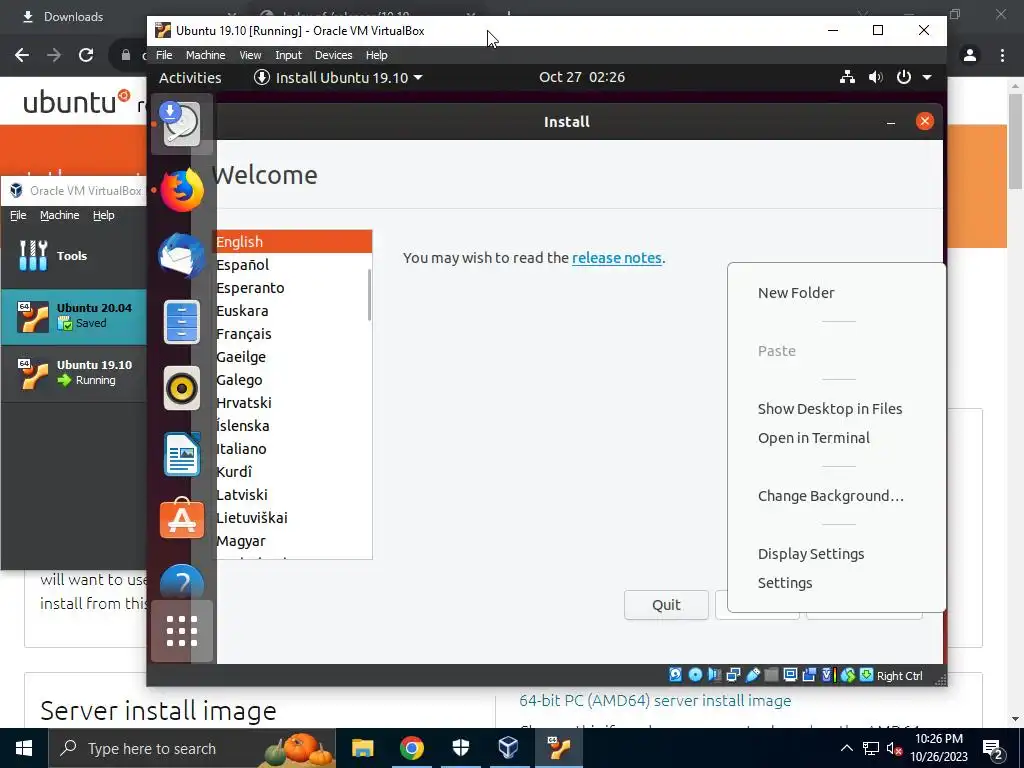Open the VM window Machine menu

click(x=205, y=55)
